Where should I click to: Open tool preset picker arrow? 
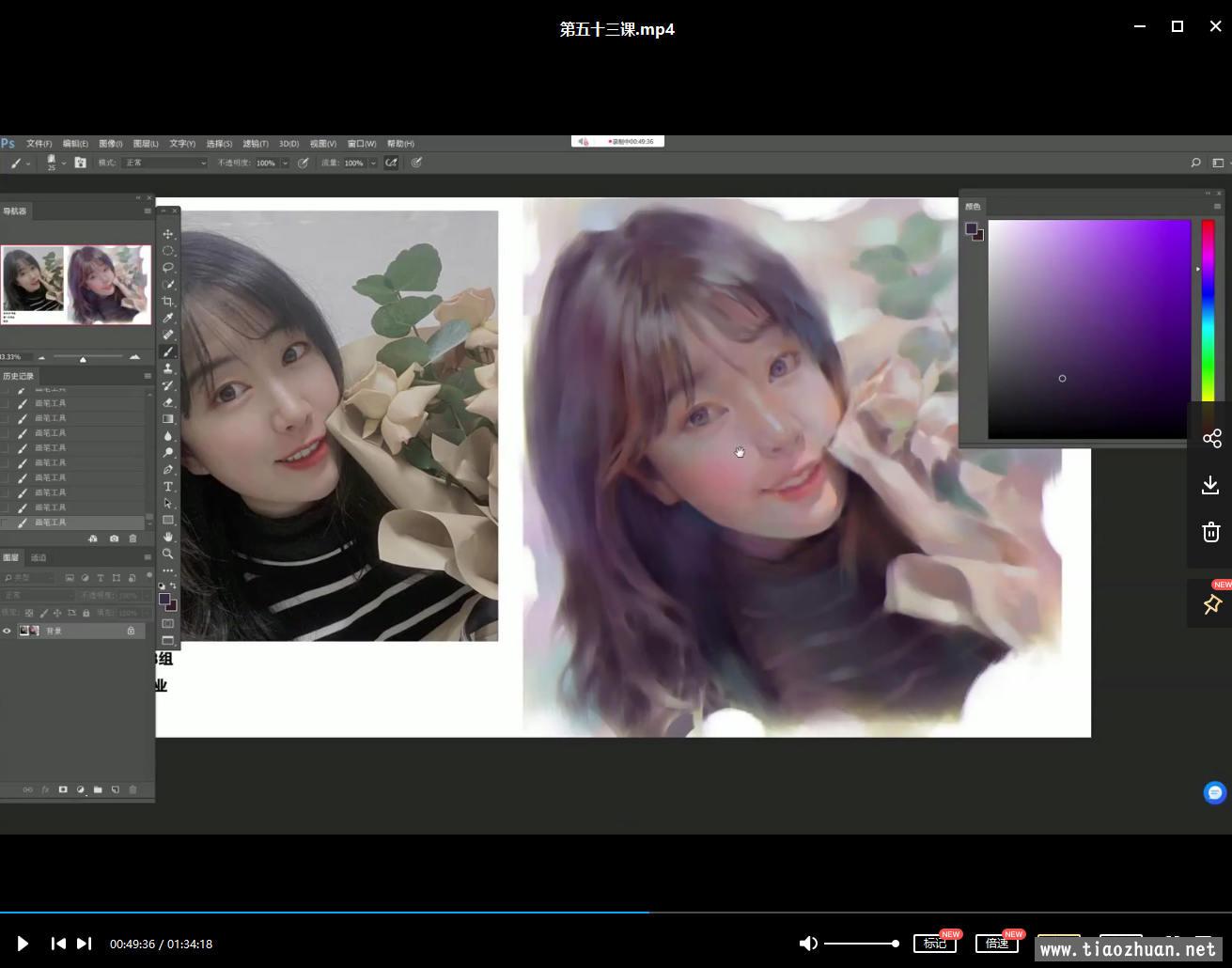pyautogui.click(x=28, y=163)
